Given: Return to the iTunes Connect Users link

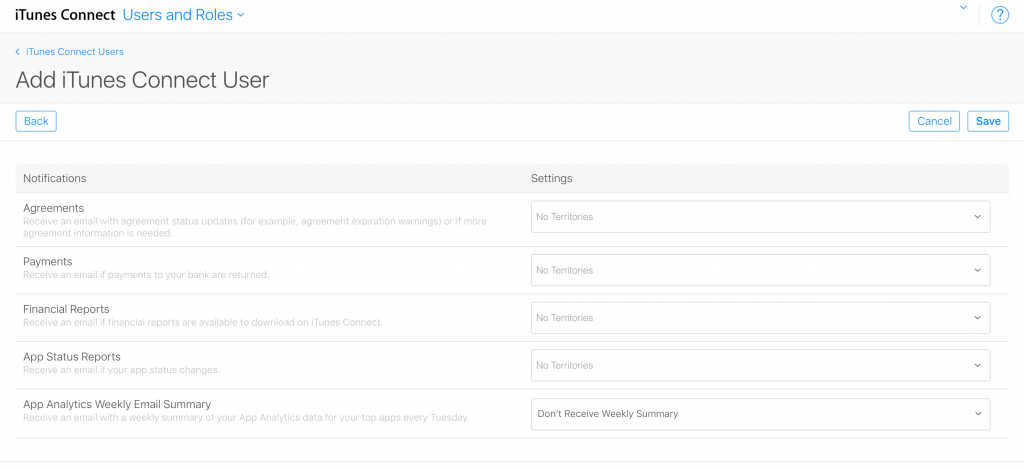Looking at the screenshot, I should [74, 52].
